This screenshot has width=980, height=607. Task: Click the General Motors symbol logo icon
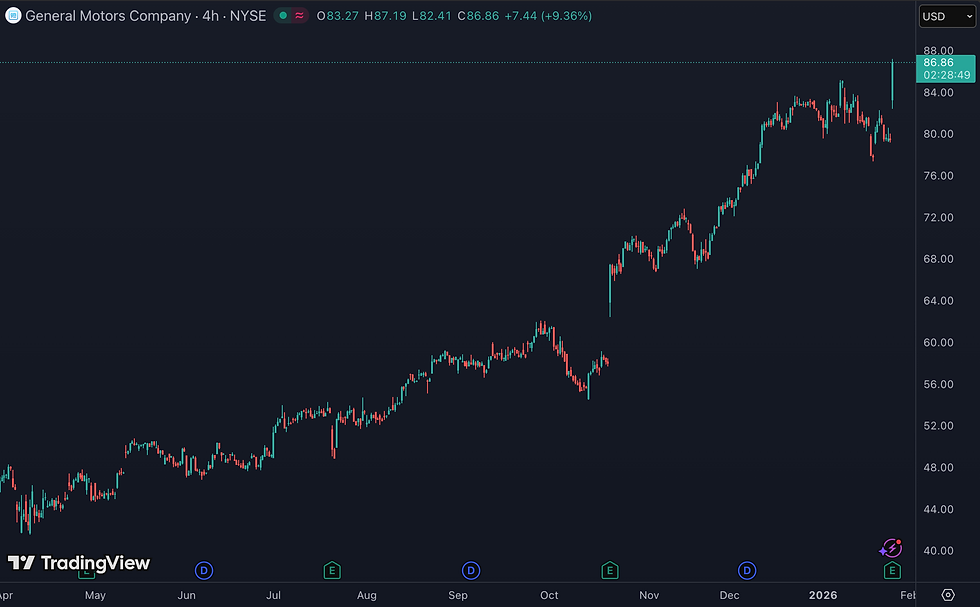(13, 16)
